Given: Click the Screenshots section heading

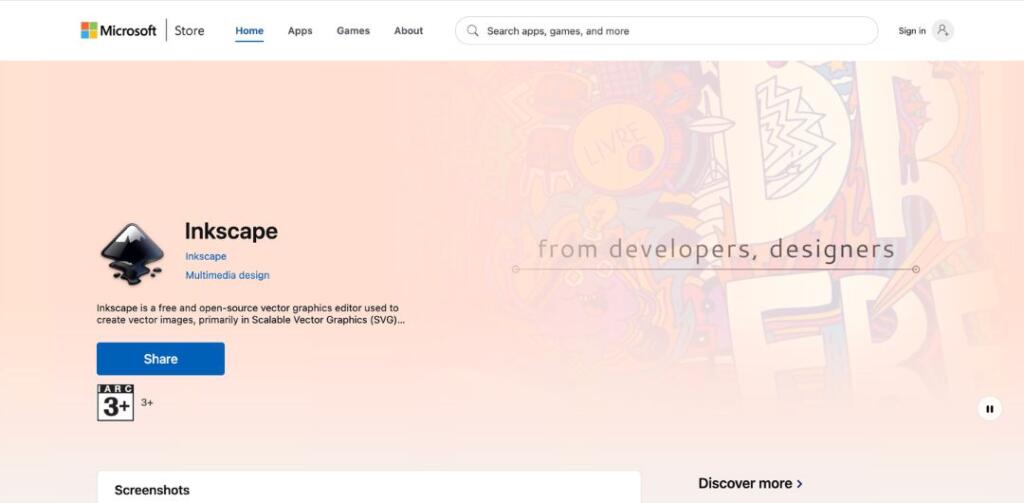Looking at the screenshot, I should (152, 490).
